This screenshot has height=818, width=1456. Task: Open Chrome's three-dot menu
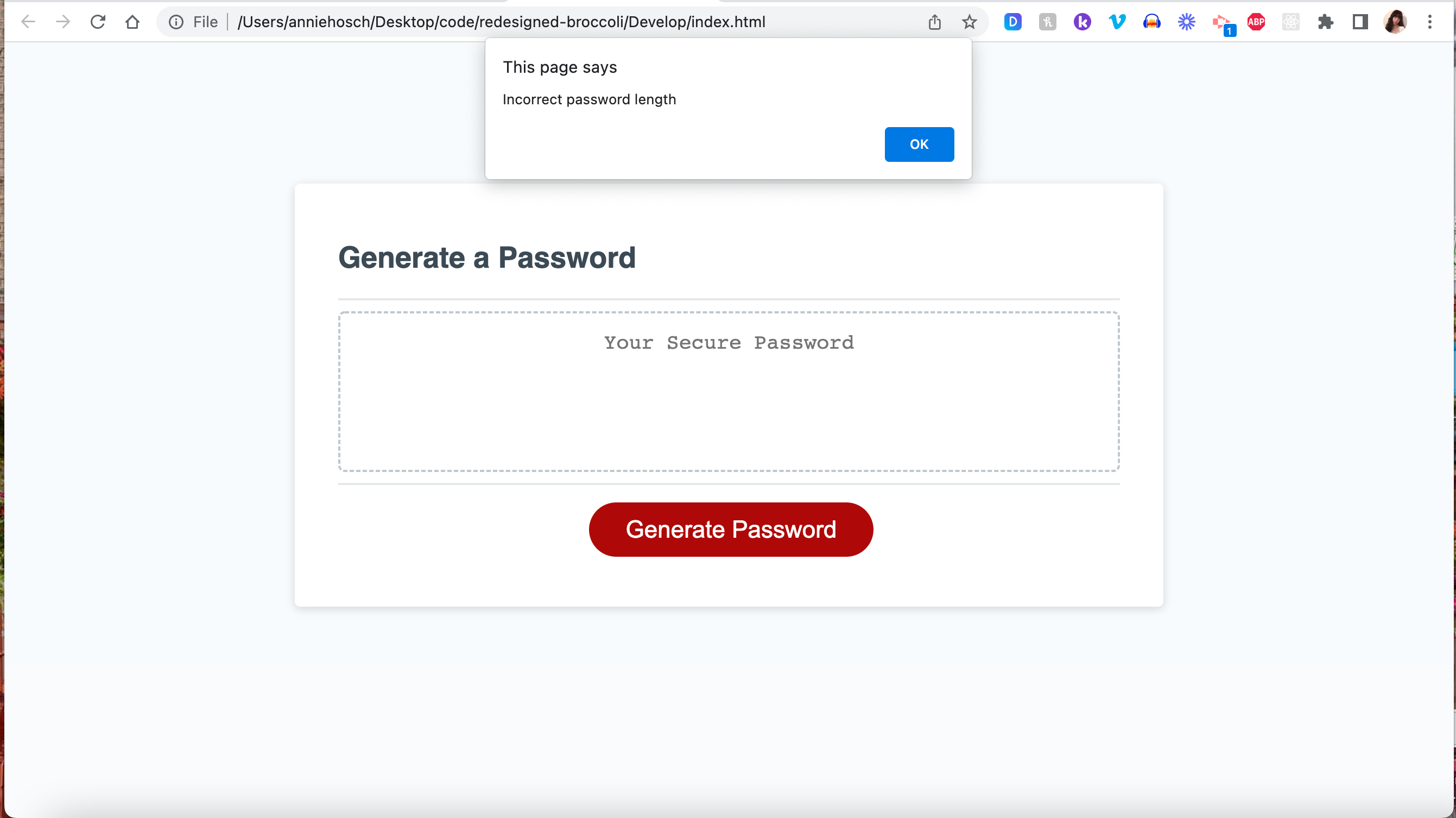coord(1430,22)
